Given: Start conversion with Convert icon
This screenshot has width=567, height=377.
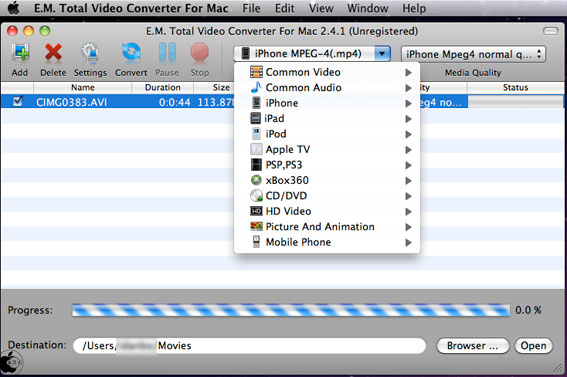Looking at the screenshot, I should click(131, 53).
